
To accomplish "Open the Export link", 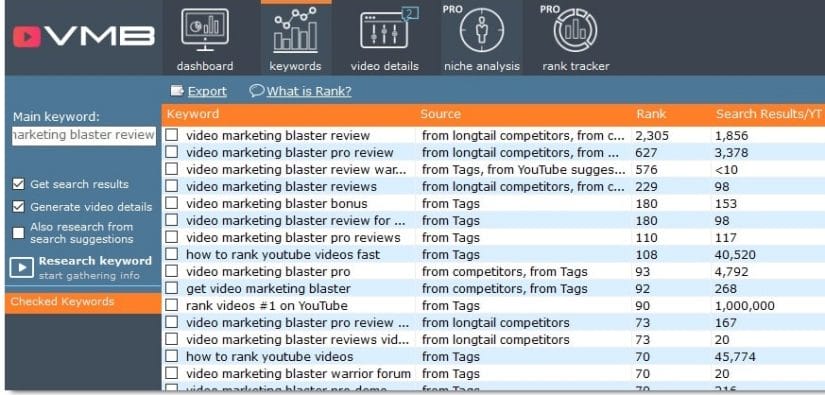I will pyautogui.click(x=207, y=92).
